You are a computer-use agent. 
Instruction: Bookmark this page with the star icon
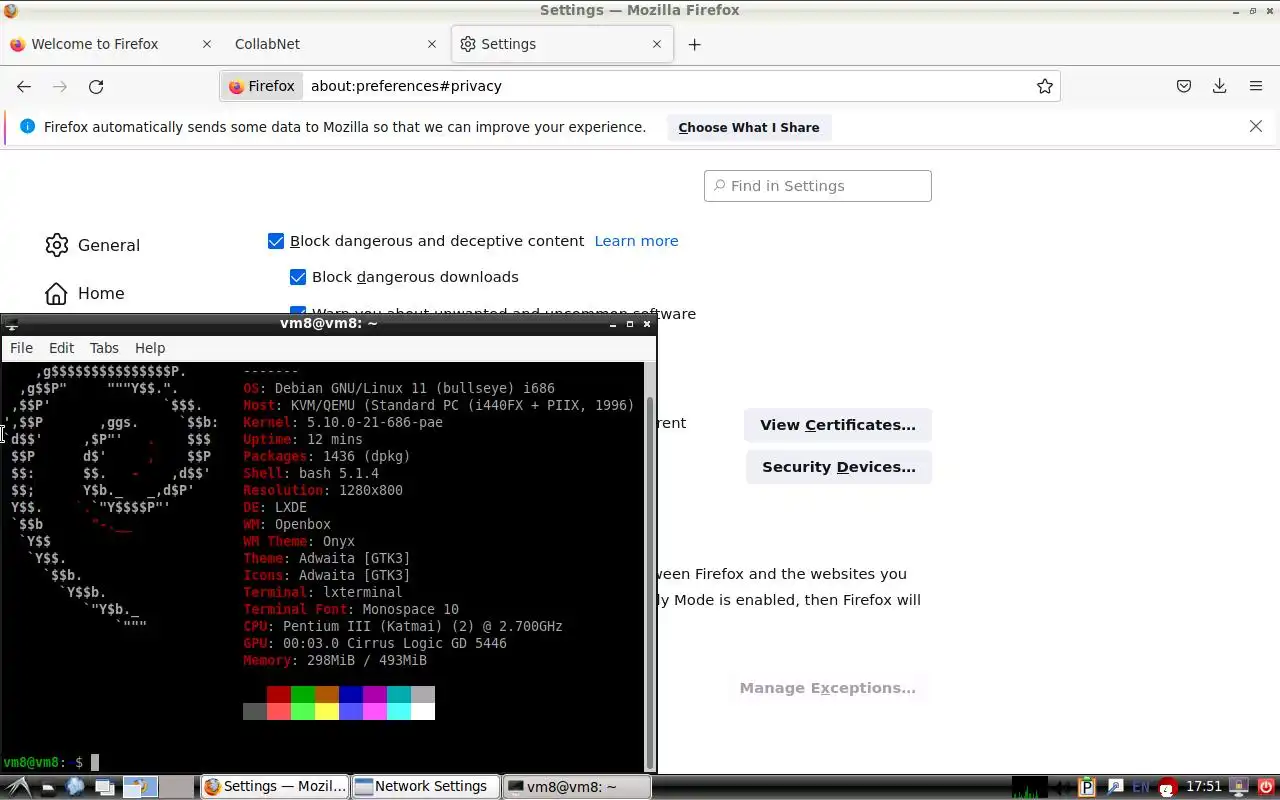coord(1045,86)
